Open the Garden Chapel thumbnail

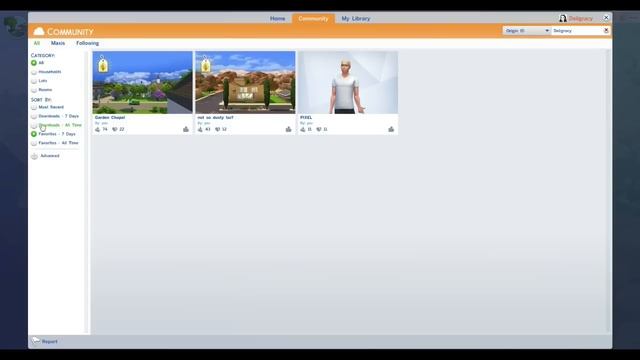pyautogui.click(x=142, y=82)
